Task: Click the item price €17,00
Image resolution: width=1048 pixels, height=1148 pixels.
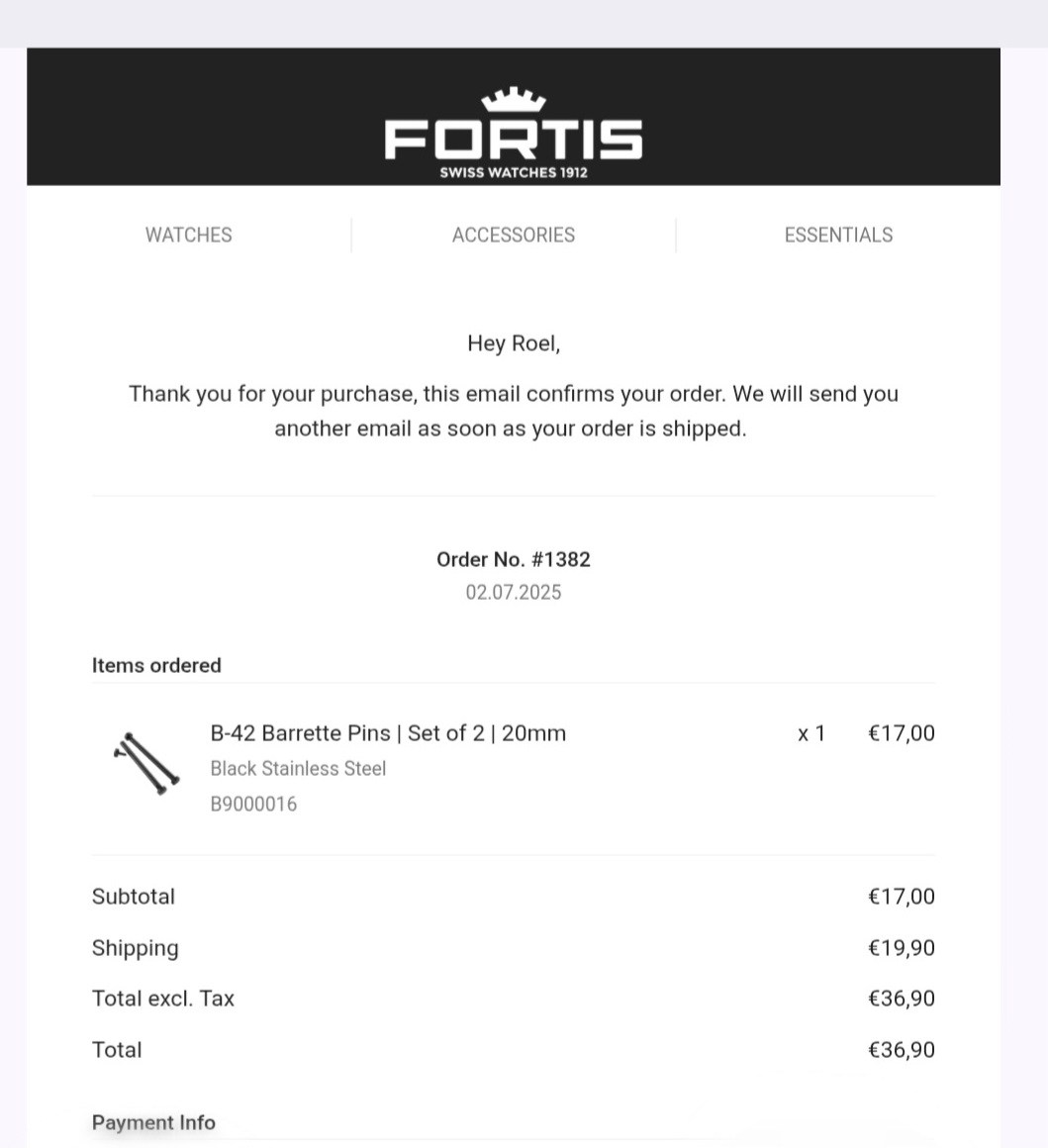Action: 902,733
